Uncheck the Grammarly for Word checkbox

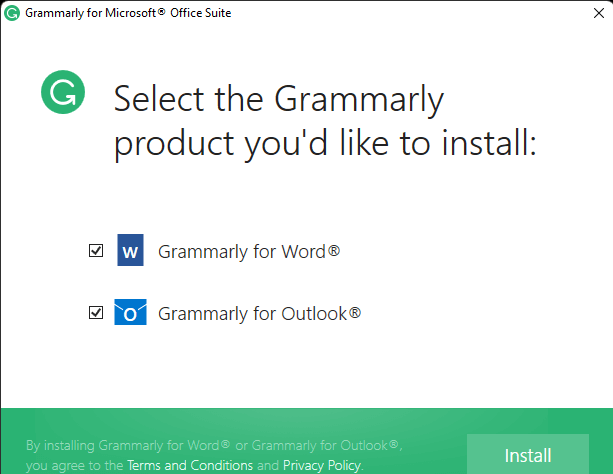96,250
